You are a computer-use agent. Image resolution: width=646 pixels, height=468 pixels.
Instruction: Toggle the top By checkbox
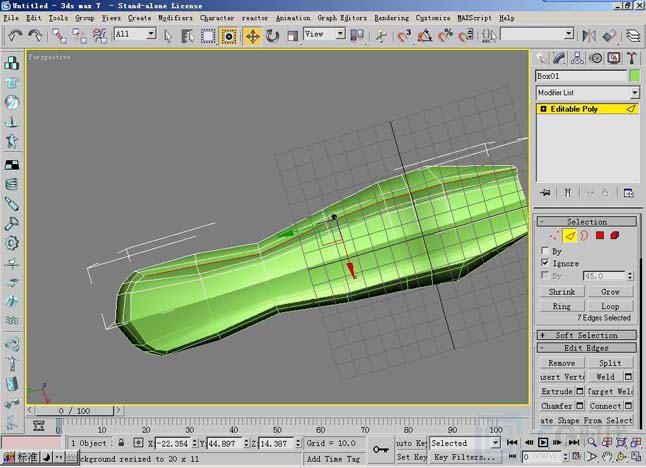pos(545,251)
